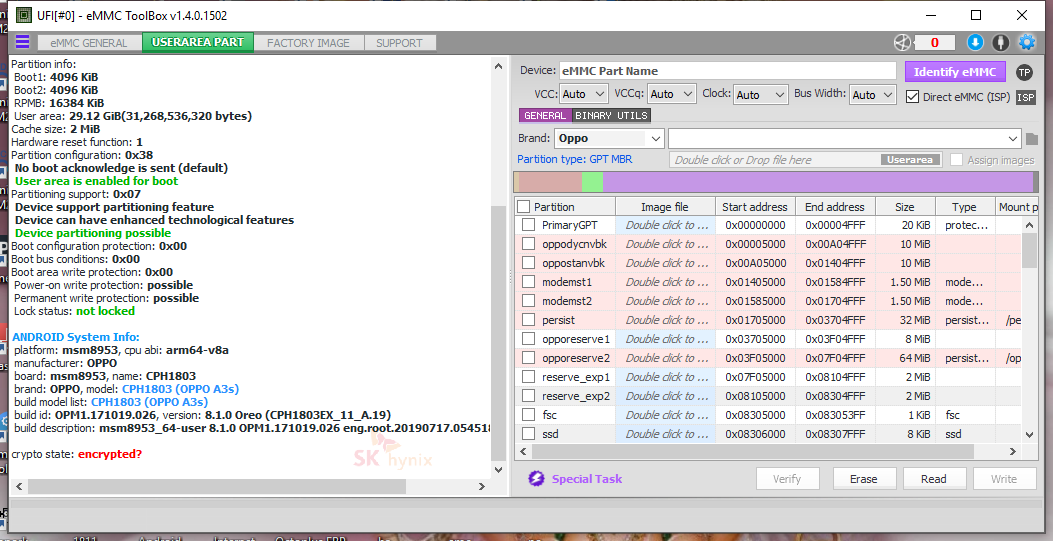
Task: Click the folder browse icon beside brand model
Action: point(1032,139)
